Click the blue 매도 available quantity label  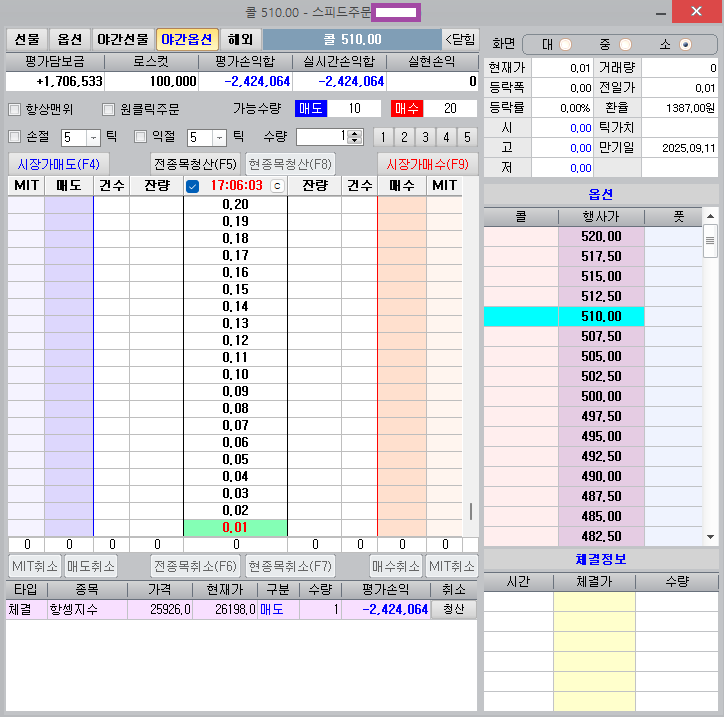311,108
